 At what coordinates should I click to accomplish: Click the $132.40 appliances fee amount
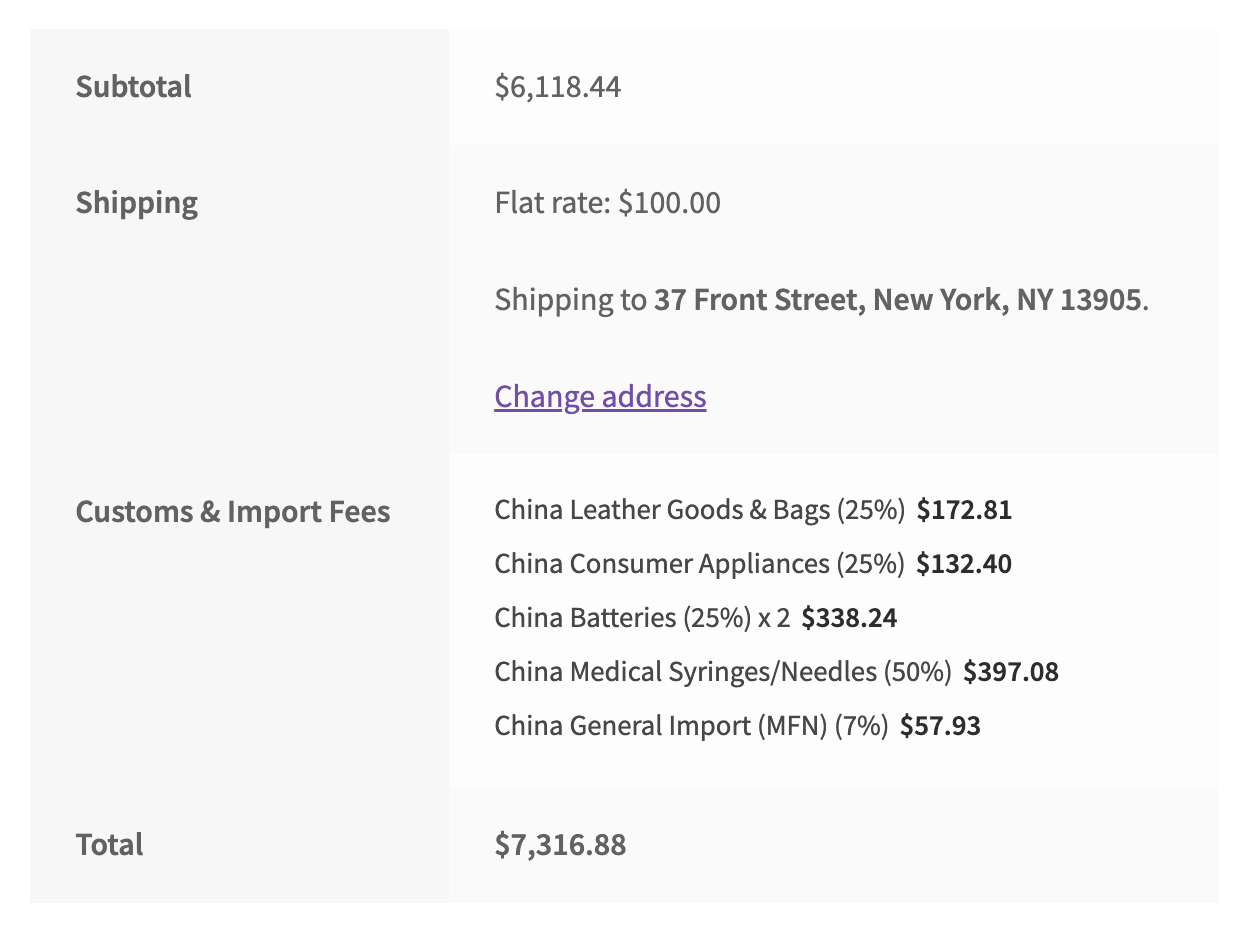964,564
